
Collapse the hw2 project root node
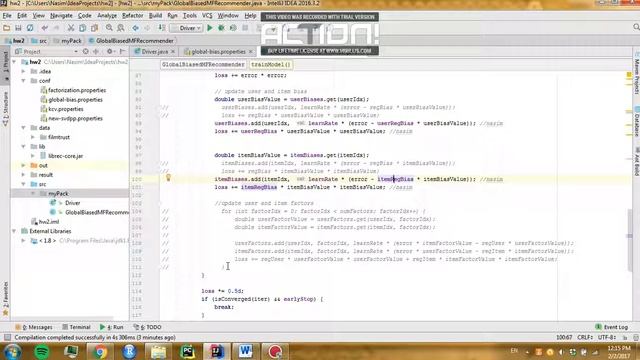tap(15, 62)
